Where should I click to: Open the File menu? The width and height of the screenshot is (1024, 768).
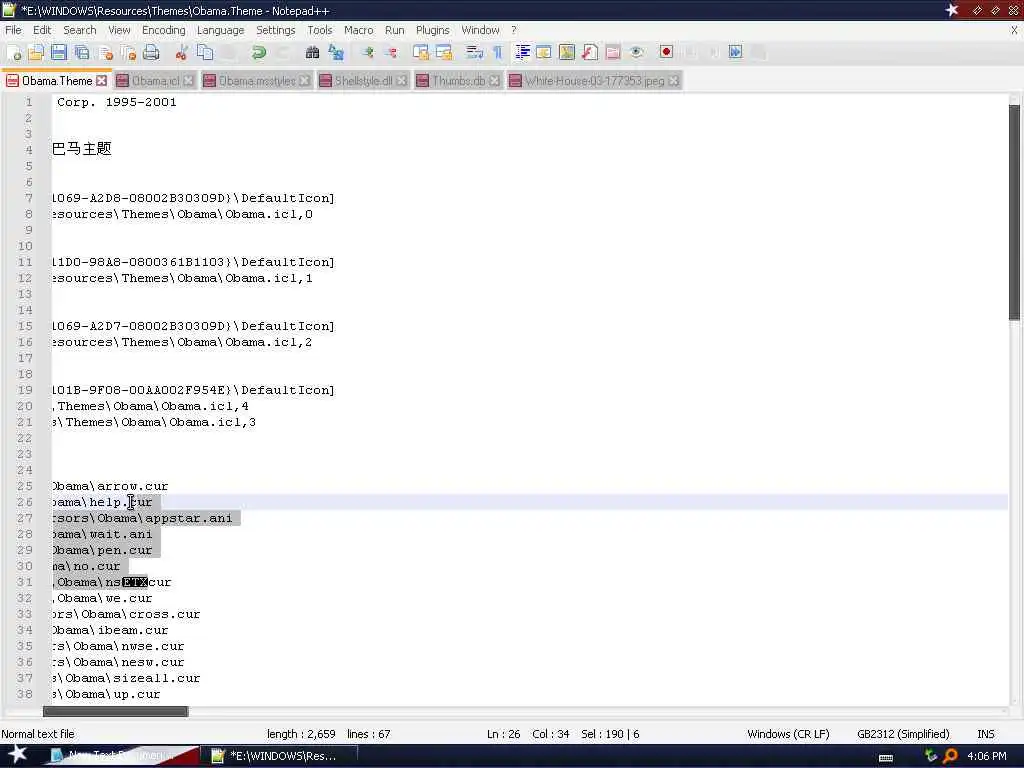(13, 30)
